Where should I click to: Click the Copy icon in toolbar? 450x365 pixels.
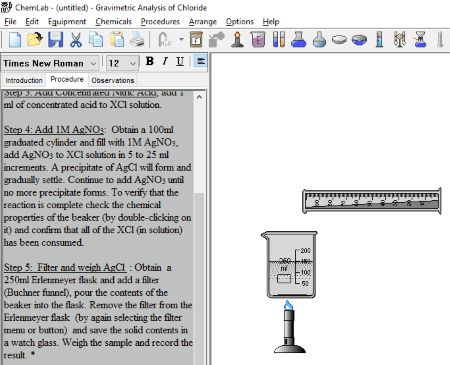click(x=96, y=40)
